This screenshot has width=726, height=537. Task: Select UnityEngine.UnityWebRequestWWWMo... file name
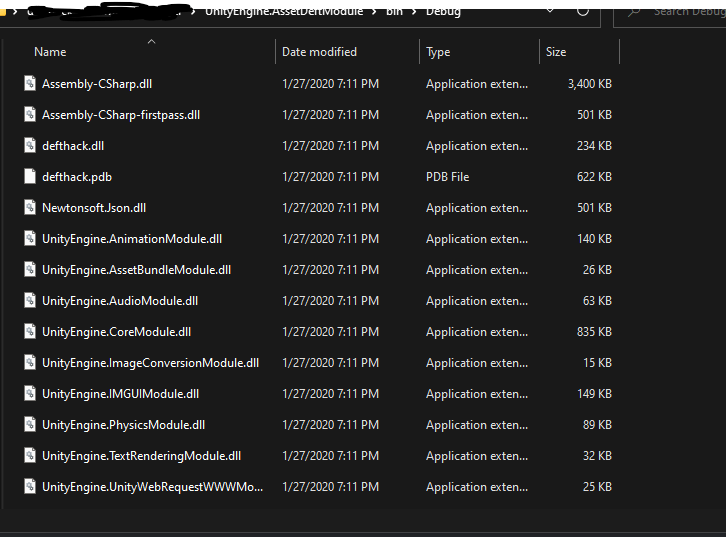pyautogui.click(x=152, y=487)
